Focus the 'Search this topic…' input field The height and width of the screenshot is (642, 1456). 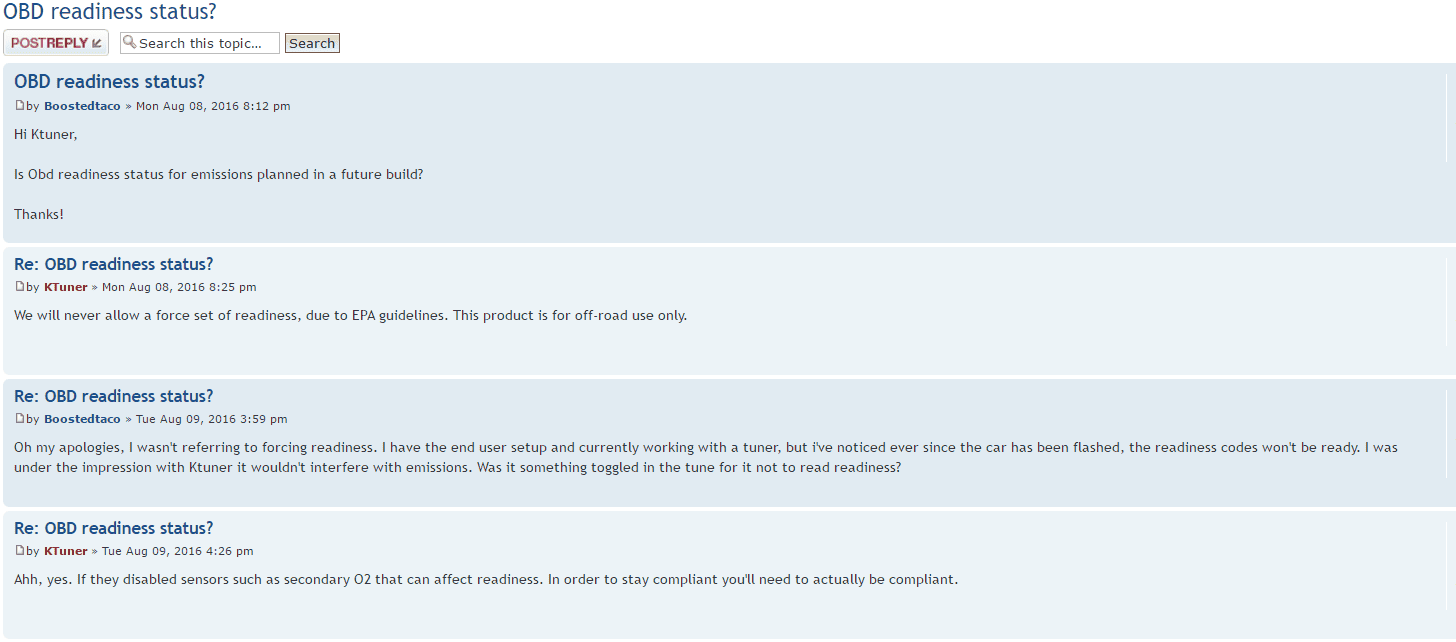(x=206, y=43)
